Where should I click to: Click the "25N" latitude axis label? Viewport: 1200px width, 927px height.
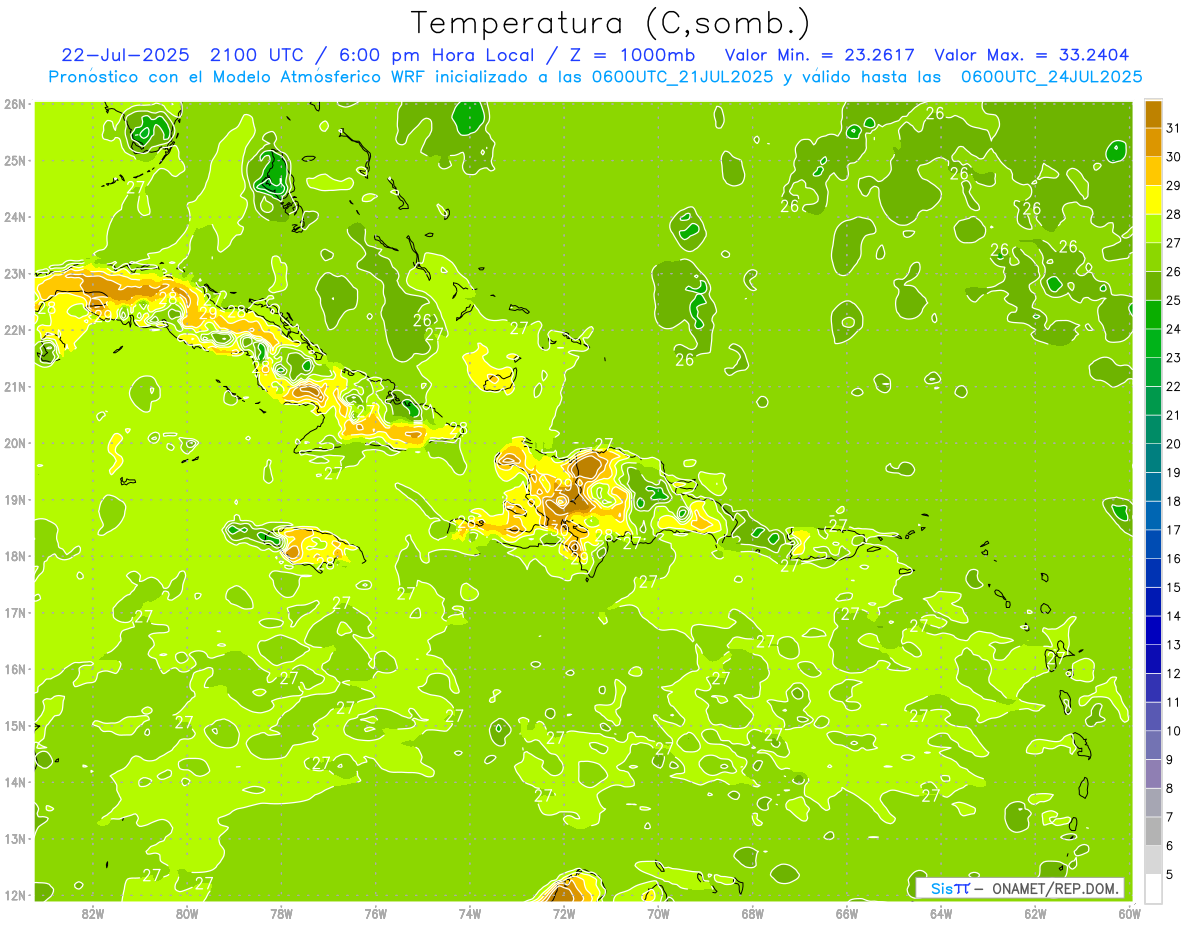click(15, 160)
